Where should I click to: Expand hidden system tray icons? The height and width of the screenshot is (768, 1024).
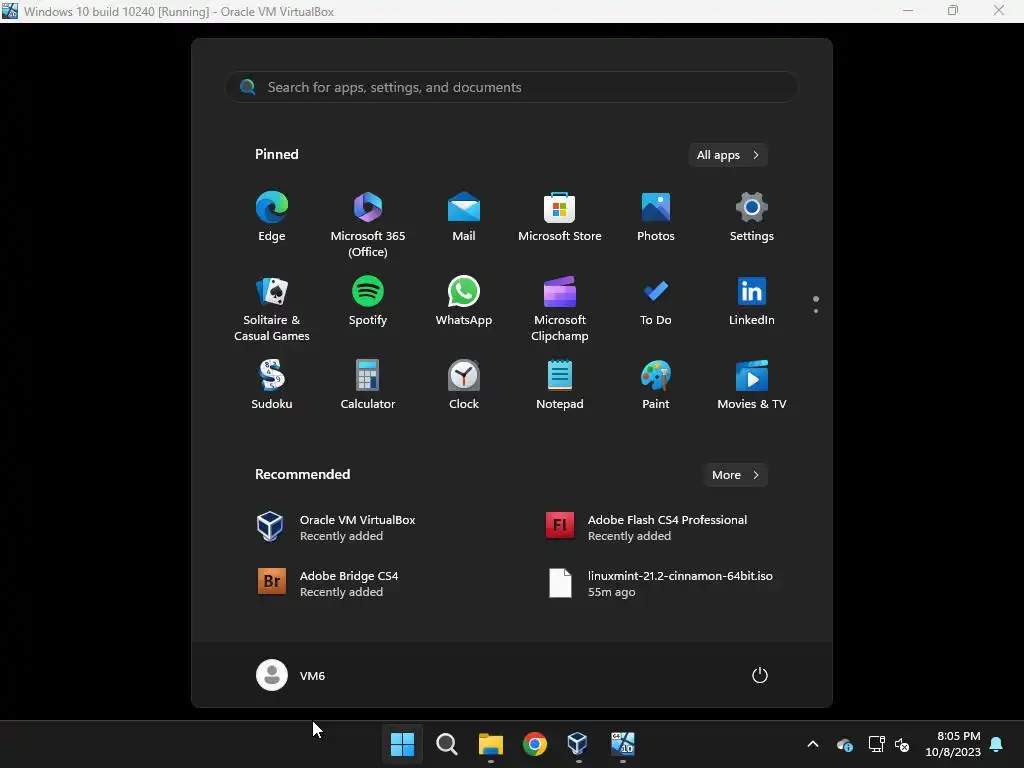813,744
